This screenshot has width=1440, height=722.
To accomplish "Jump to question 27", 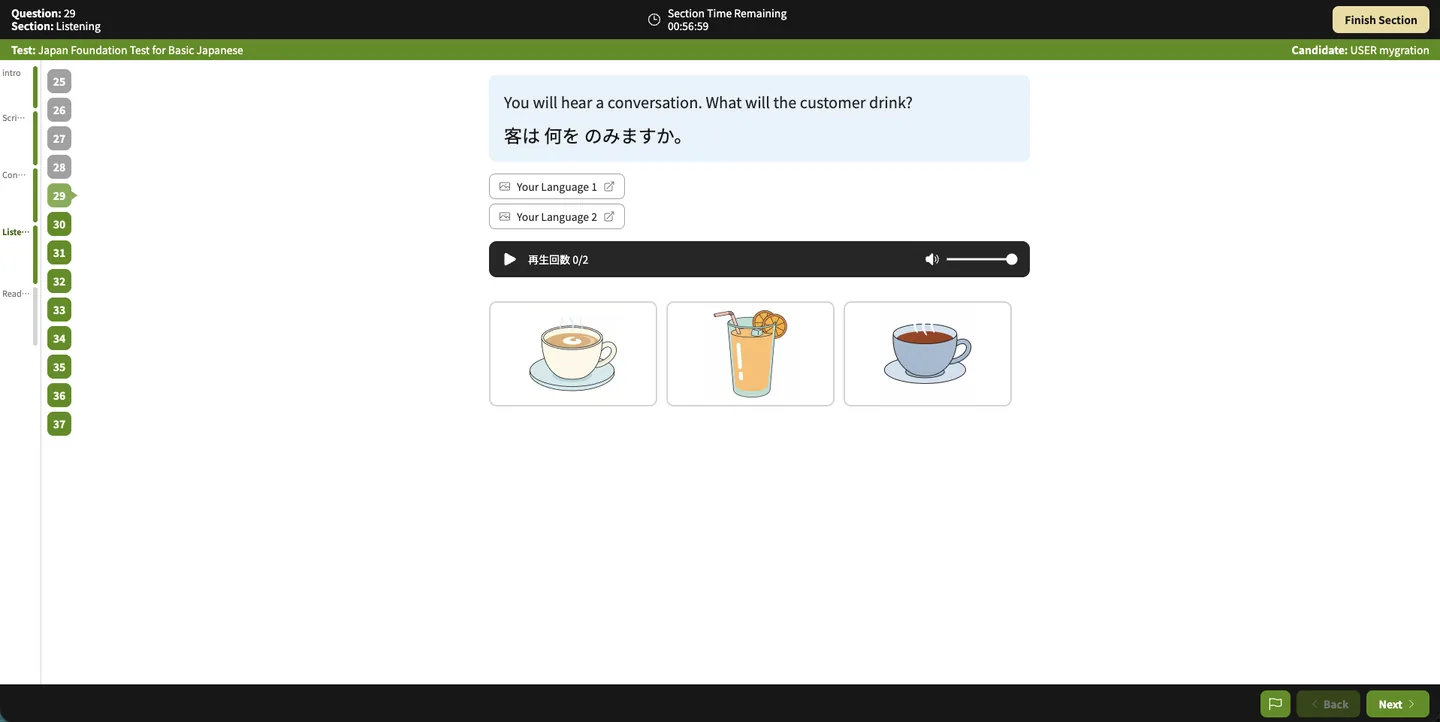I will [x=59, y=139].
